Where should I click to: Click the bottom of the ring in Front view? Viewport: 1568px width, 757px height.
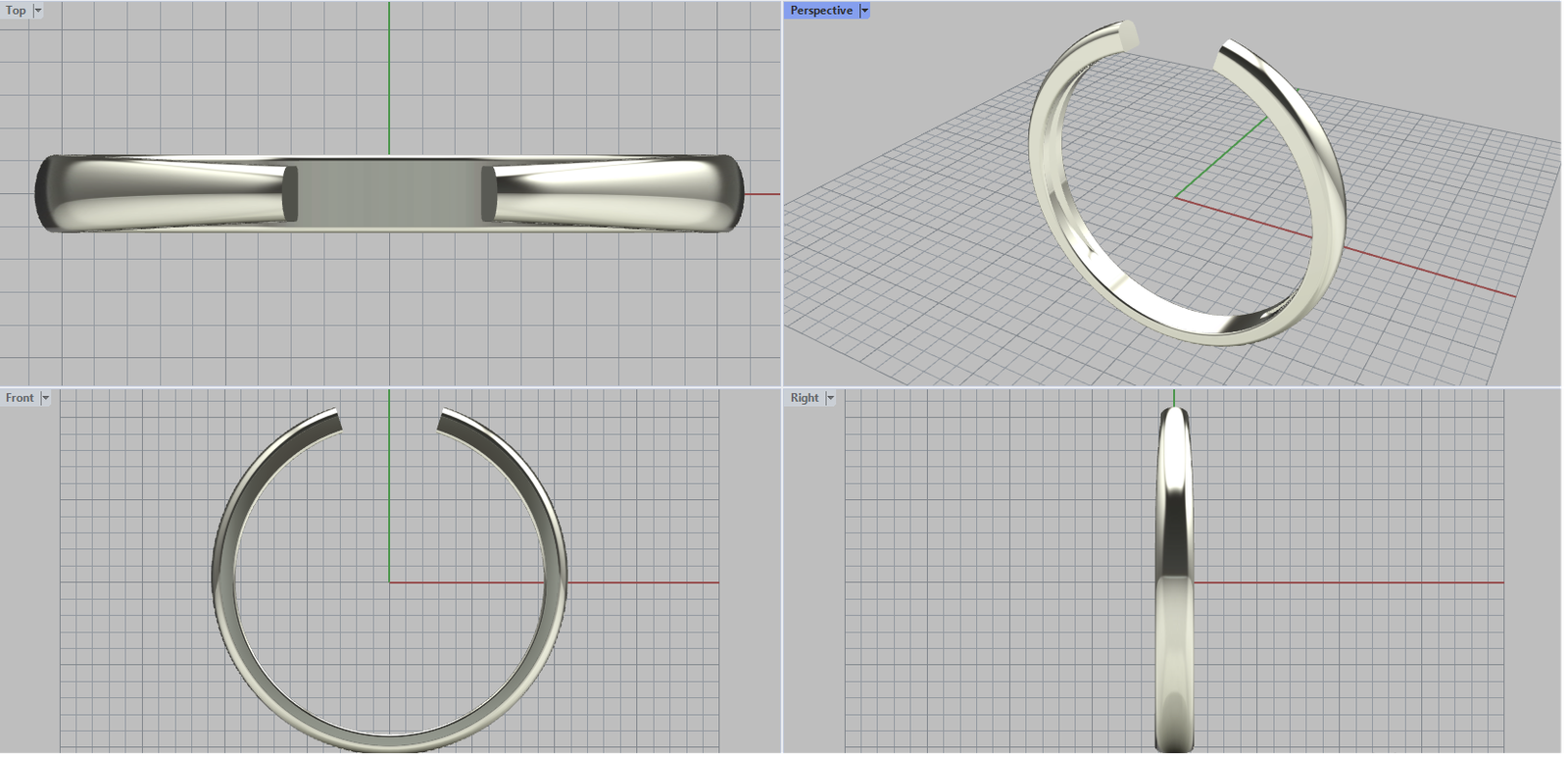pos(389,741)
